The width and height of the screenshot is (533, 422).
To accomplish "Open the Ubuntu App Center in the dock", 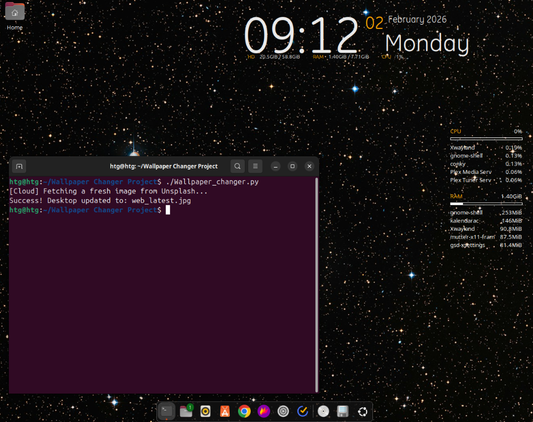I will (225, 411).
